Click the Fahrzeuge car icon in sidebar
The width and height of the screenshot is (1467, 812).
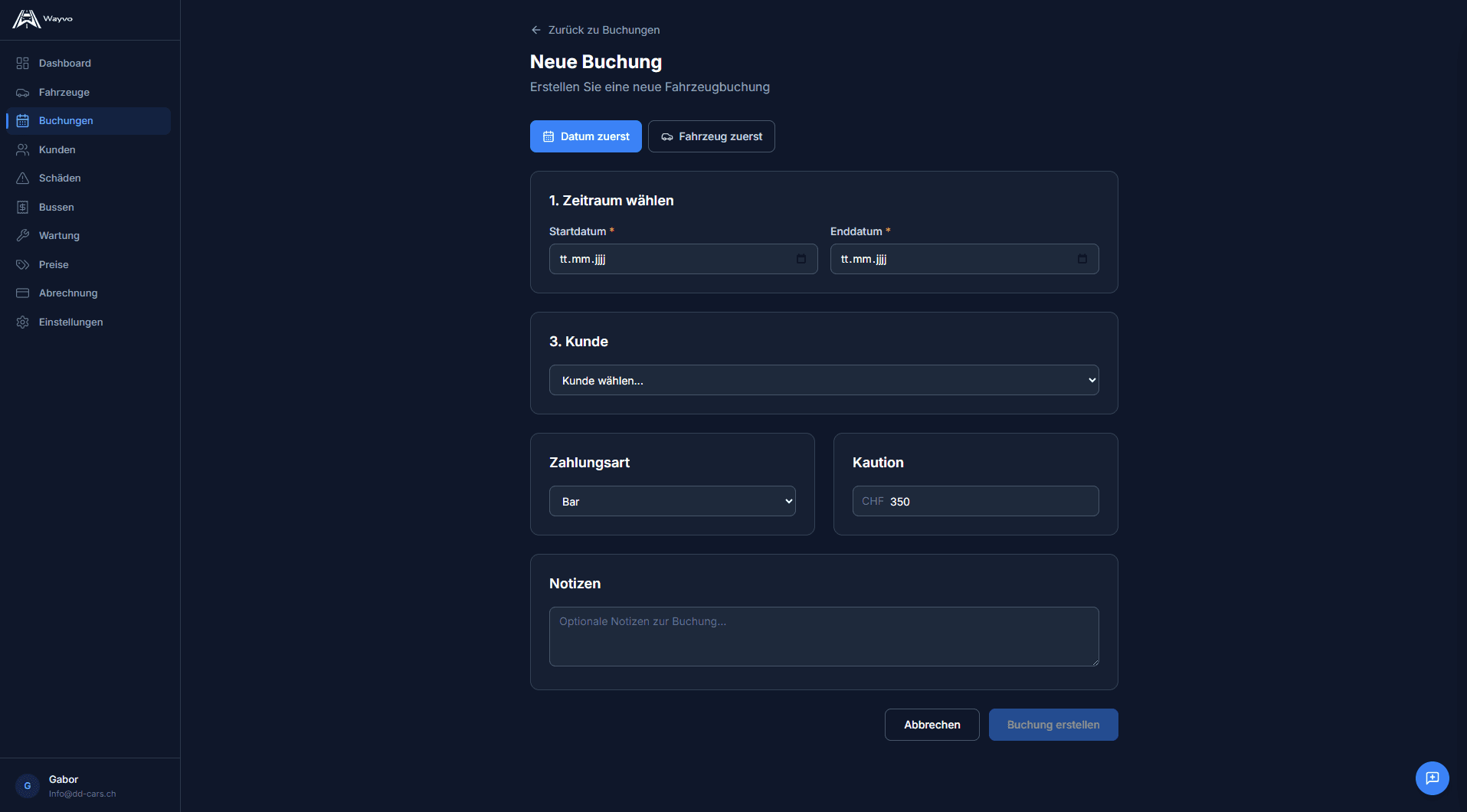pos(23,92)
